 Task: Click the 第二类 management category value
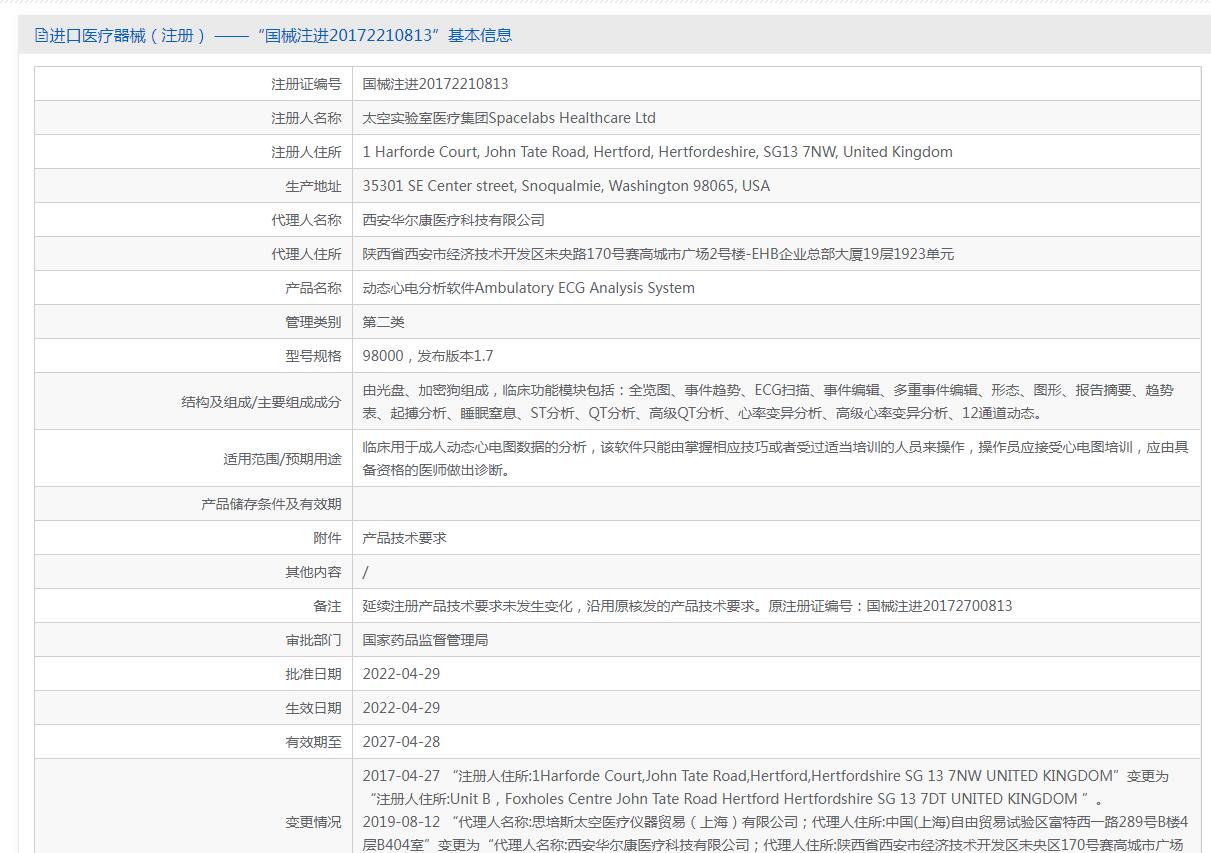(383, 322)
